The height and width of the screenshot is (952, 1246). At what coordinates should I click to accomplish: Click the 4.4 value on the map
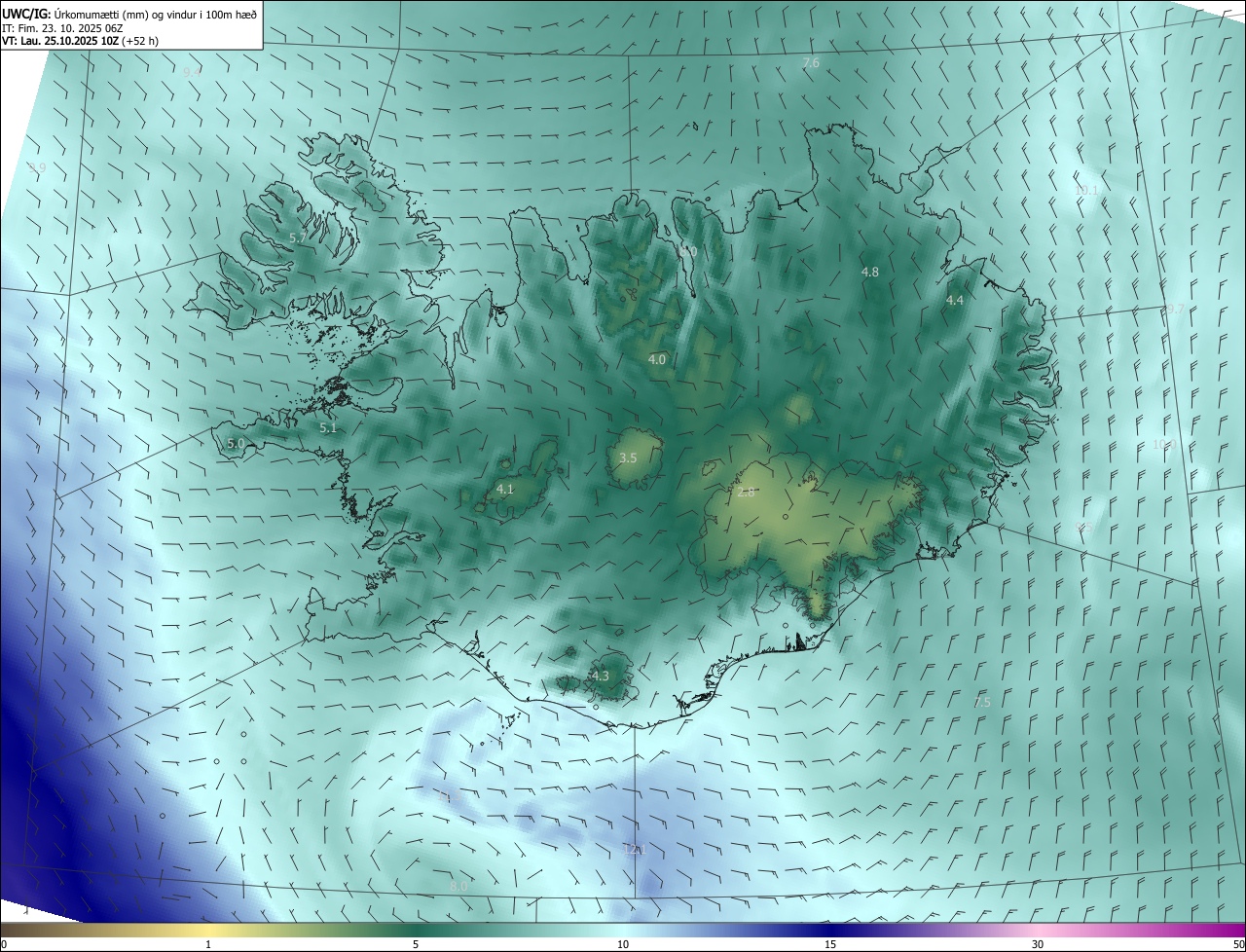click(955, 301)
